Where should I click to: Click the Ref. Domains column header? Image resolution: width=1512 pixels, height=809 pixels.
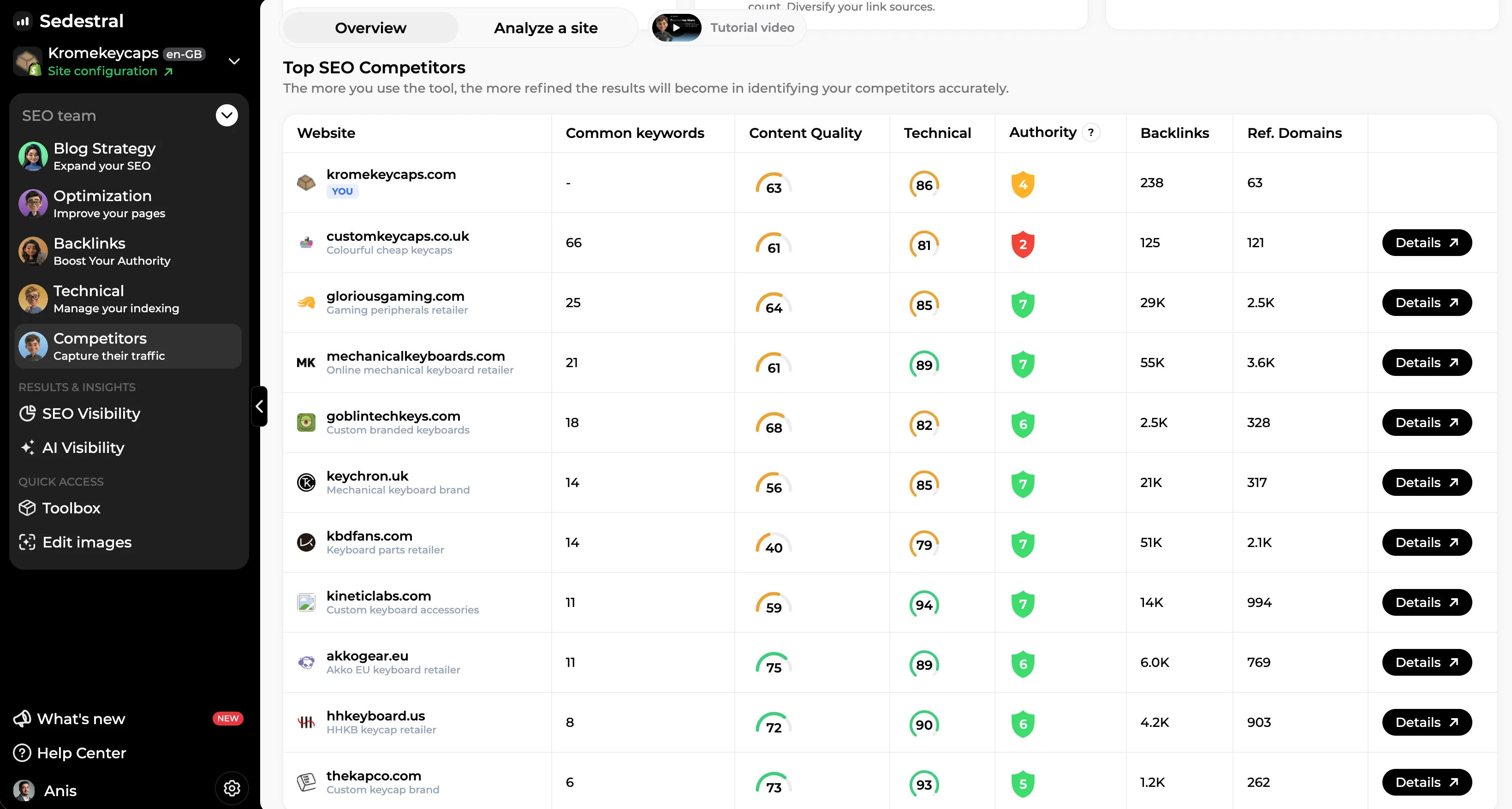1294,133
